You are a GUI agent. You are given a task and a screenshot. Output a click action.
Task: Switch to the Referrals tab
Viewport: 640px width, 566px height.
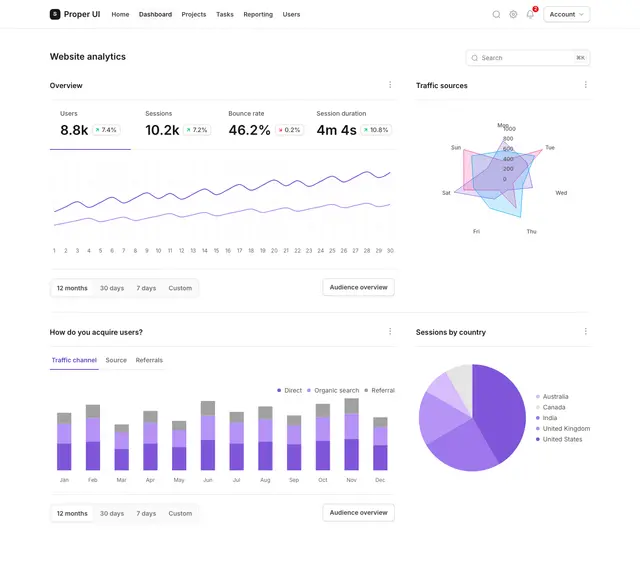point(149,360)
